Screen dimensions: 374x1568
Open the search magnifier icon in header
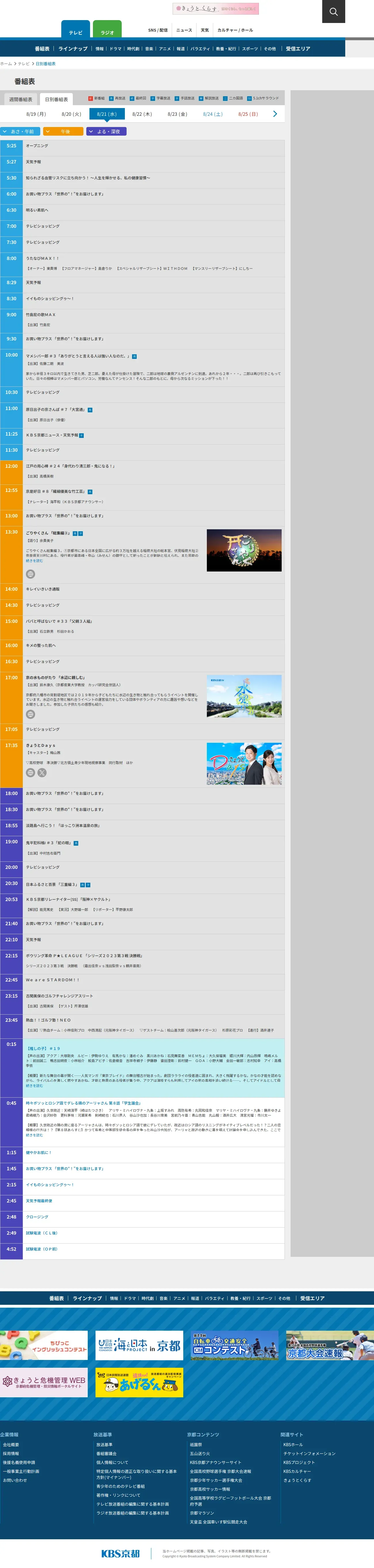333,11
